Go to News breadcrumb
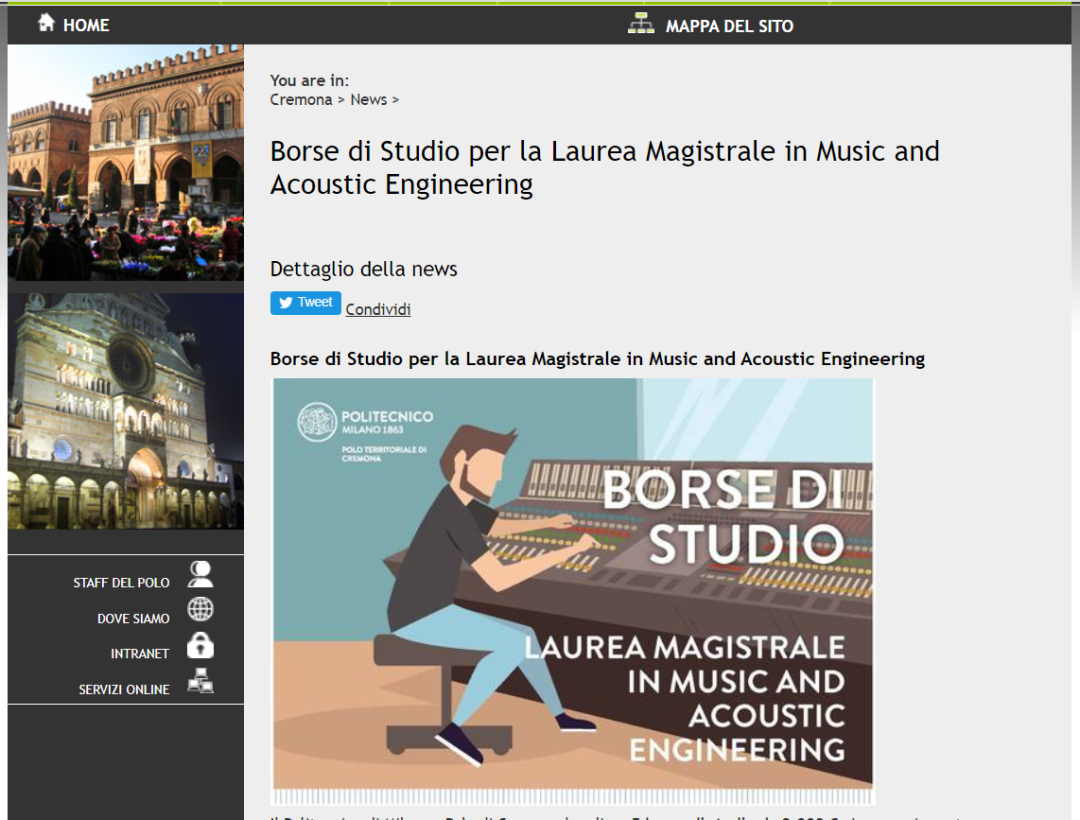 (368, 100)
